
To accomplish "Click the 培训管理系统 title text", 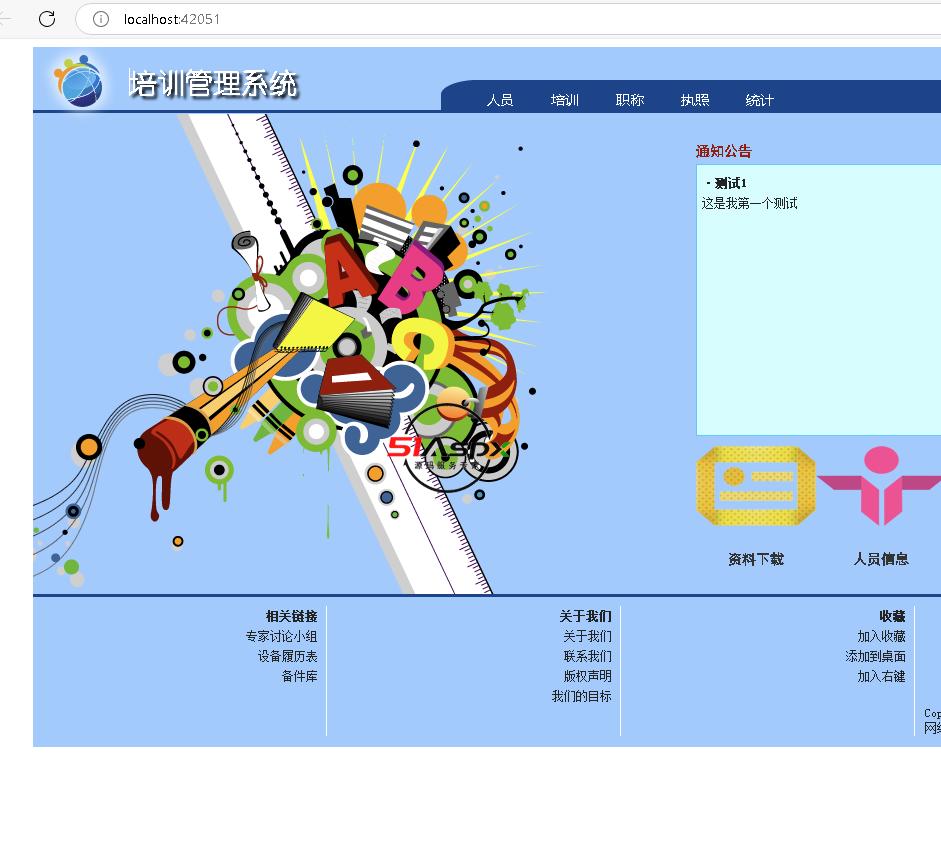I will point(213,84).
